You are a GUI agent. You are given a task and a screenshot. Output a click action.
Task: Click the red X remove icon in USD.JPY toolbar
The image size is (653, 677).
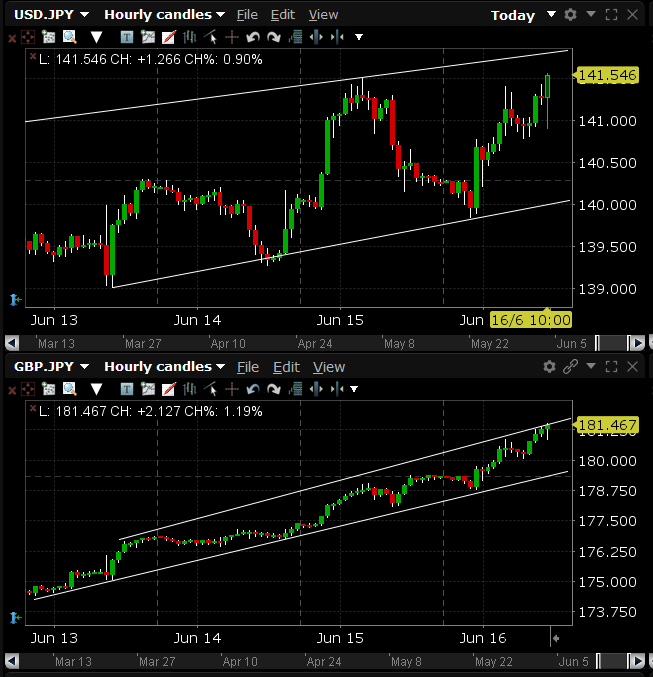pyautogui.click(x=12, y=38)
